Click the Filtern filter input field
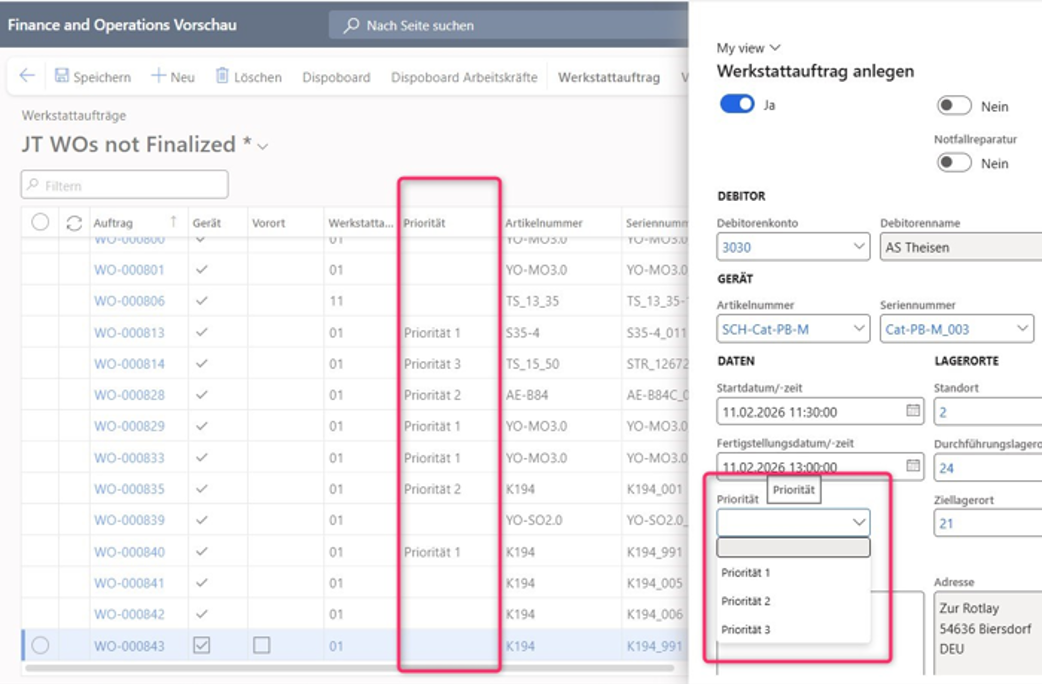Image resolution: width=1043 pixels, height=684 pixels. (125, 185)
